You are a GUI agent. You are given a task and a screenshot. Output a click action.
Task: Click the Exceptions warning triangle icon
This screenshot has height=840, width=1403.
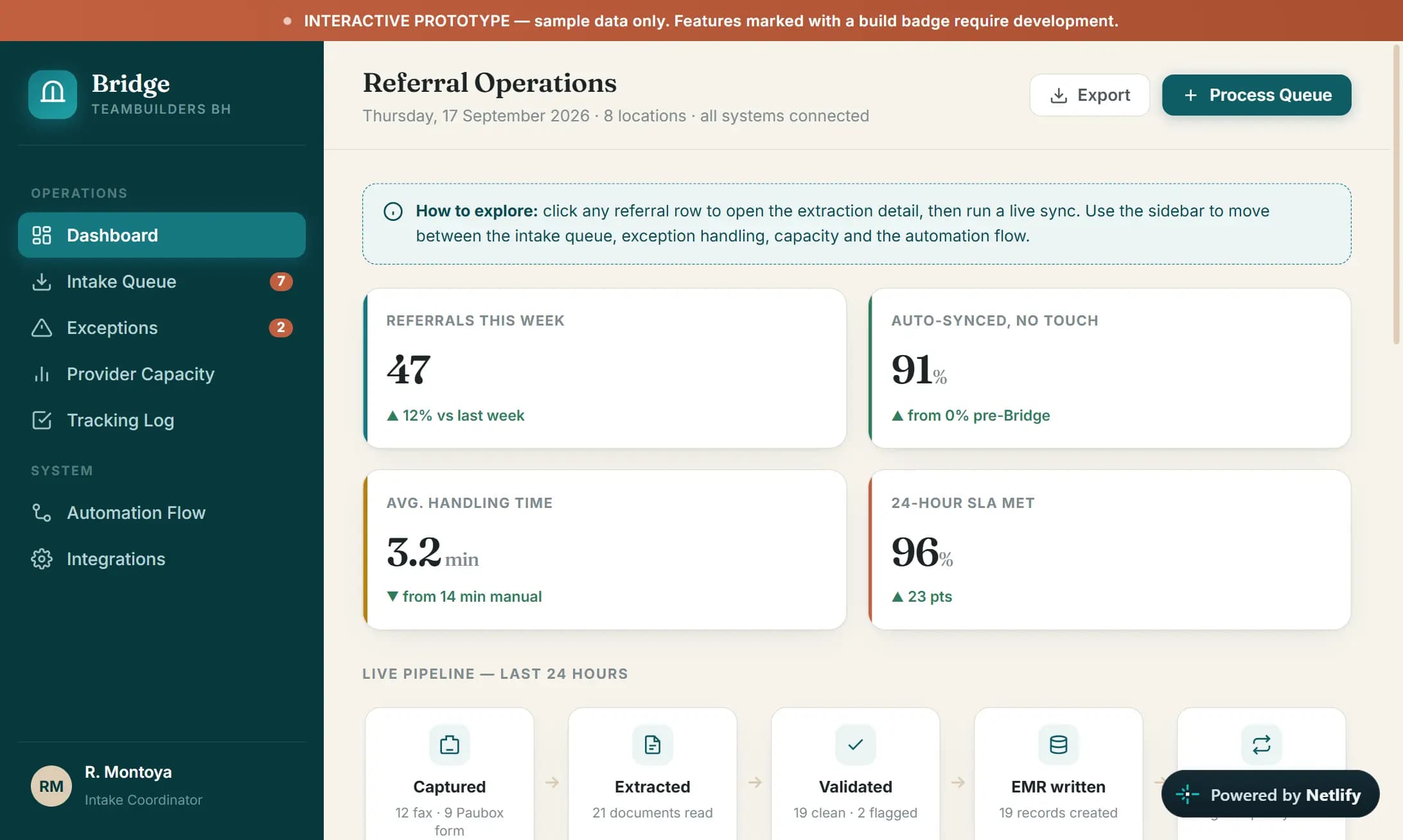coord(42,328)
